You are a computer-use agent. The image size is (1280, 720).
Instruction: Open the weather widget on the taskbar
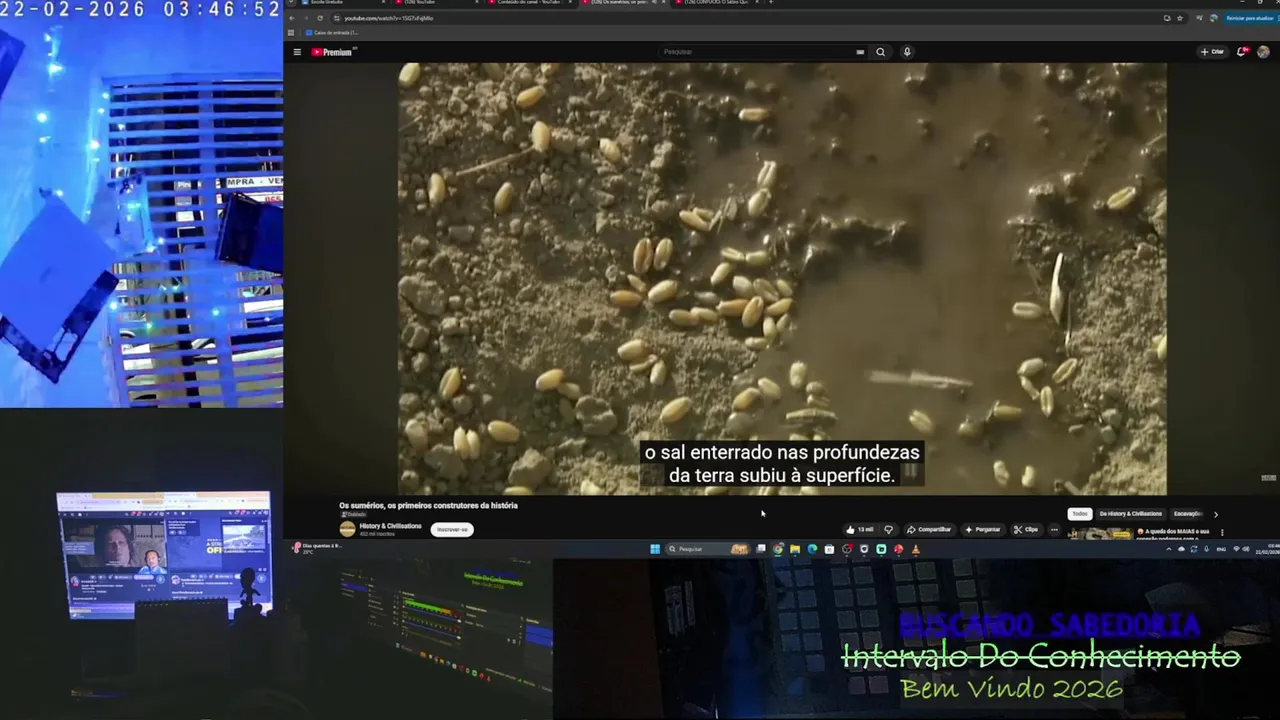(x=317, y=548)
